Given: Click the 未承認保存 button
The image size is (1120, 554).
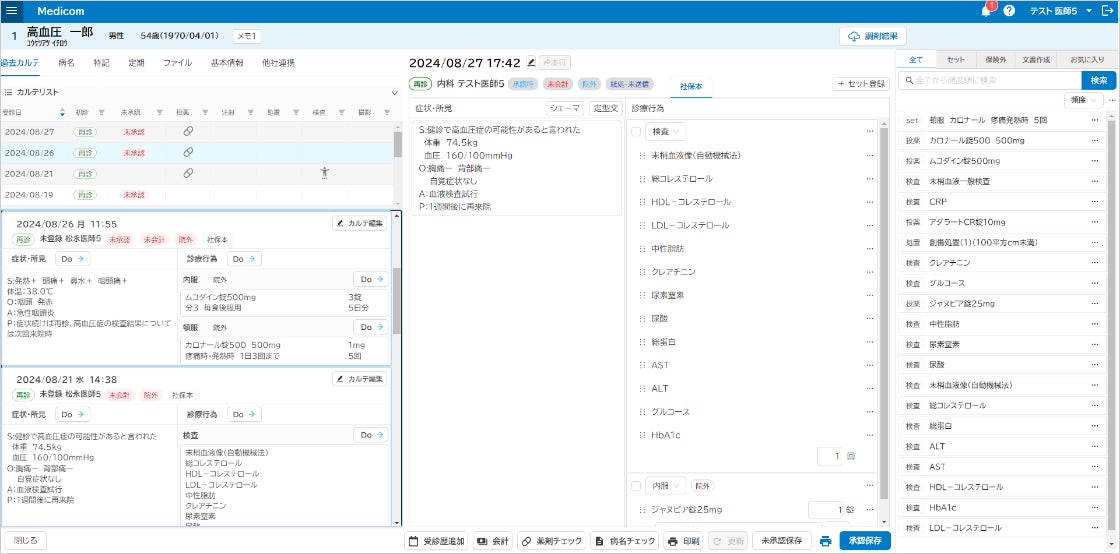Looking at the screenshot, I should (x=781, y=541).
